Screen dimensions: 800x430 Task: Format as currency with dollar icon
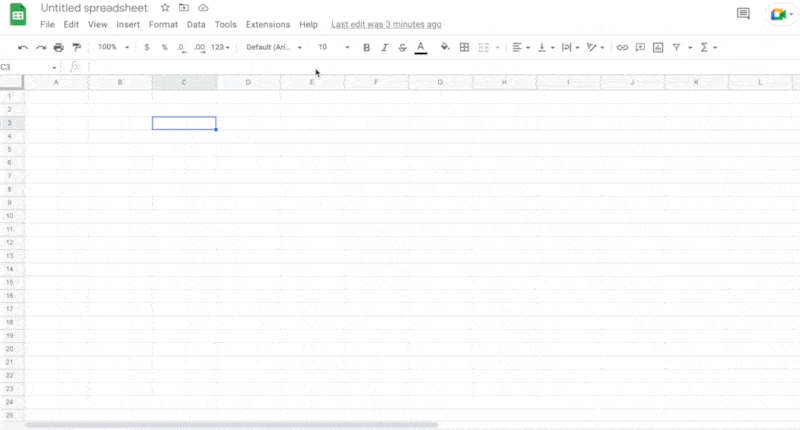[x=147, y=47]
